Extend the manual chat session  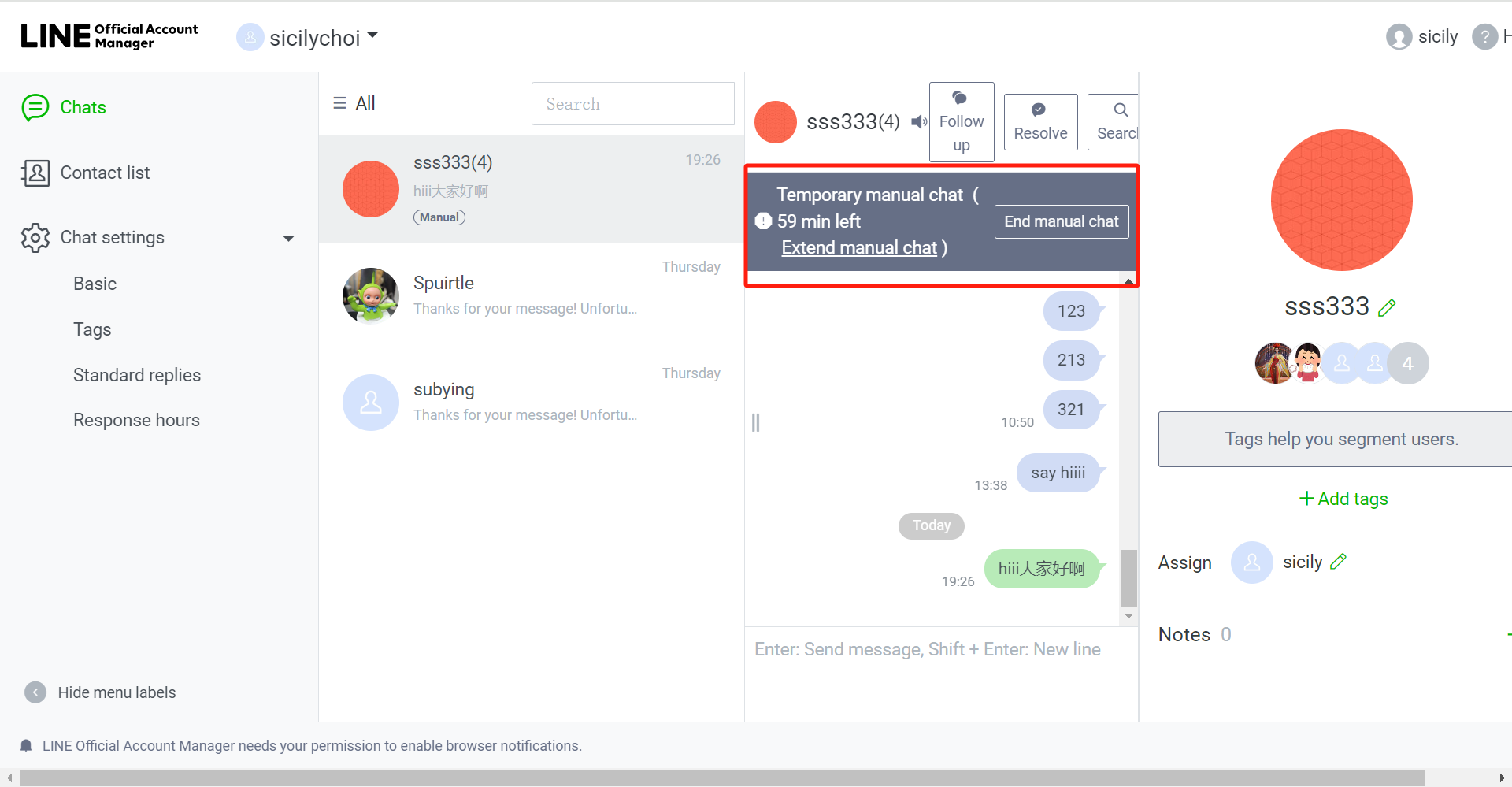pyautogui.click(x=858, y=247)
